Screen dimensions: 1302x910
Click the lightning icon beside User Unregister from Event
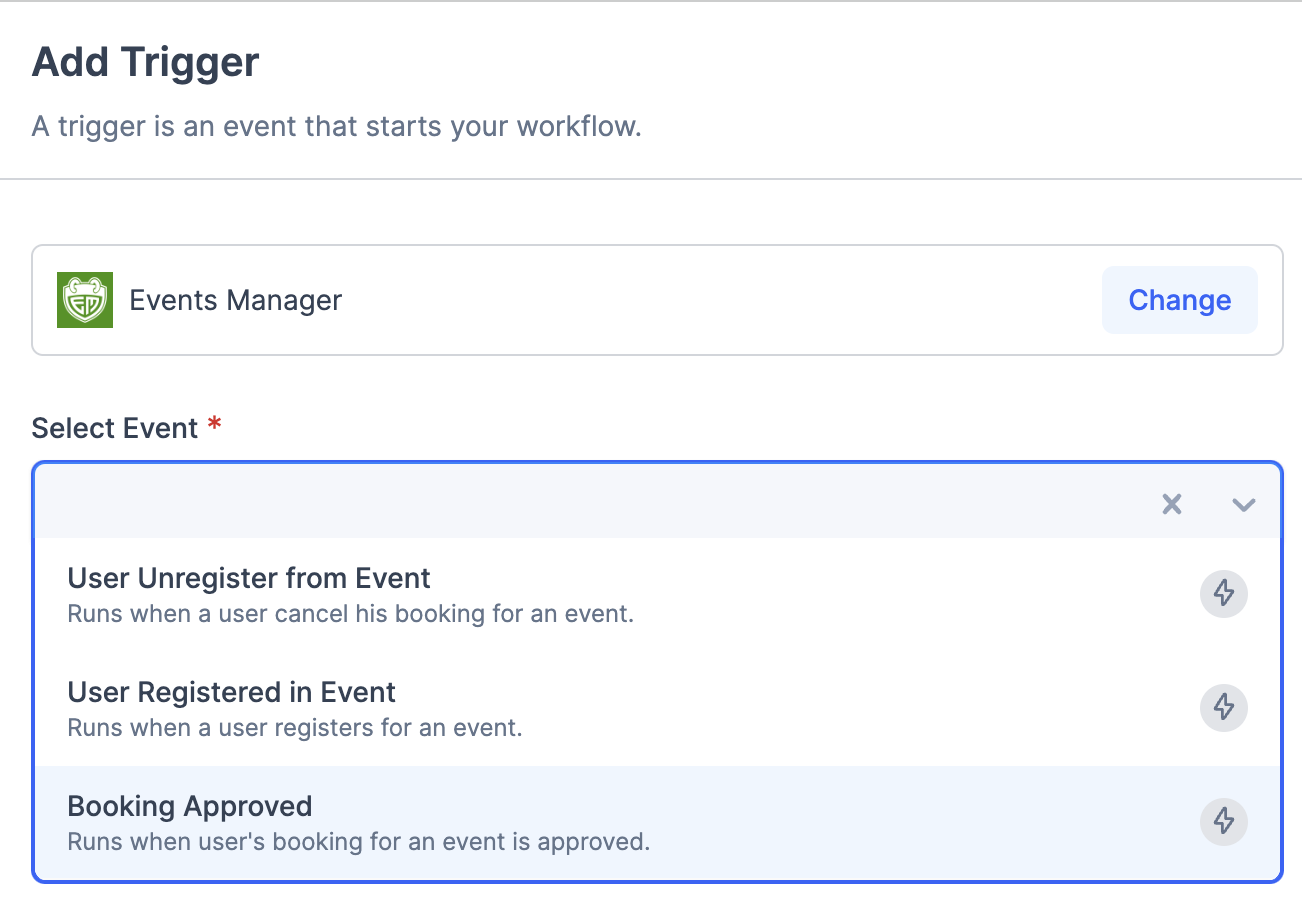click(x=1224, y=593)
